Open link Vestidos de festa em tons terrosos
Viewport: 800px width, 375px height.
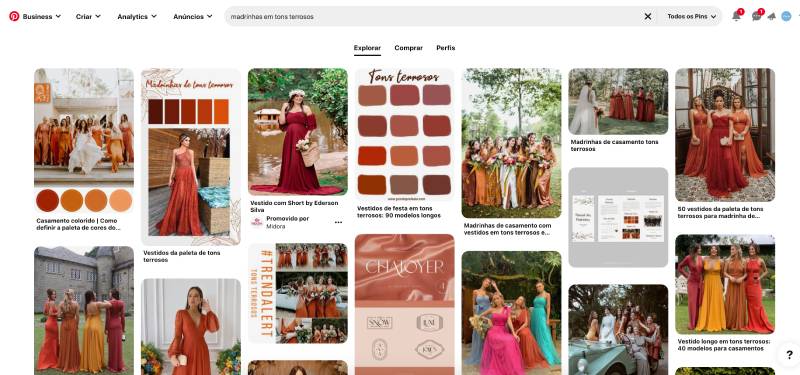coord(398,212)
